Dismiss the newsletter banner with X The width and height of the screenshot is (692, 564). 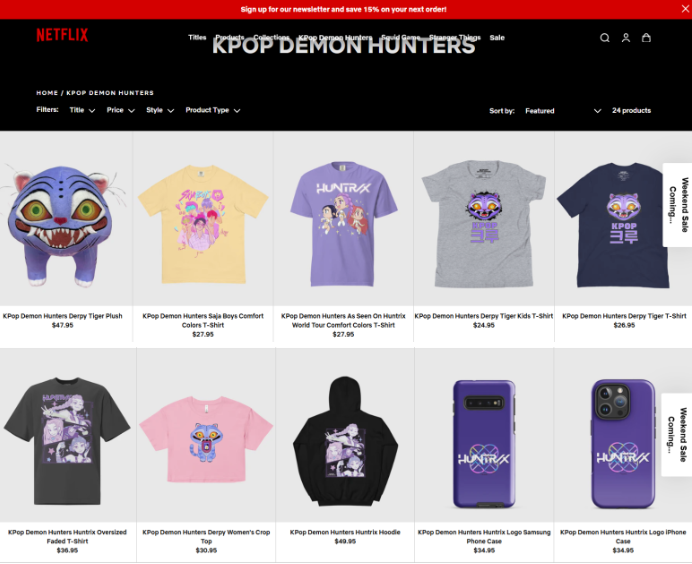685,9
